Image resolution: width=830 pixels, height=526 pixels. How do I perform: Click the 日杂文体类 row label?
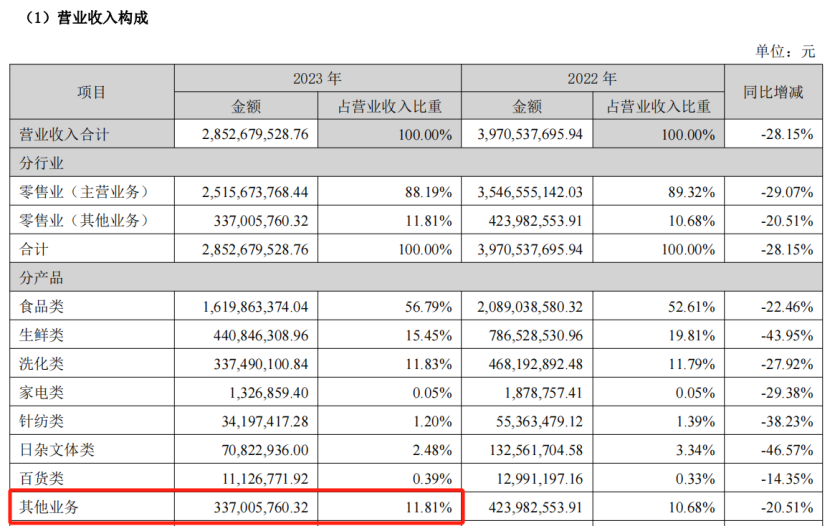pos(56,451)
